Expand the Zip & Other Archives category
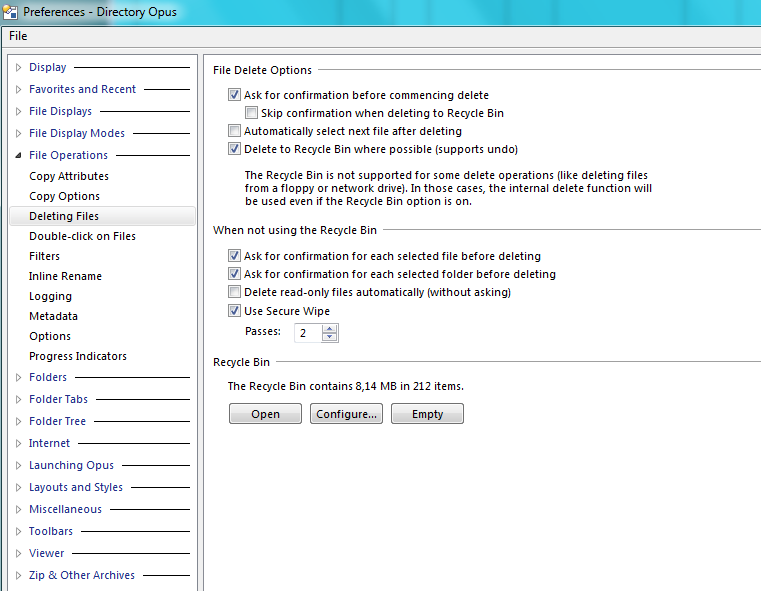 click(18, 575)
